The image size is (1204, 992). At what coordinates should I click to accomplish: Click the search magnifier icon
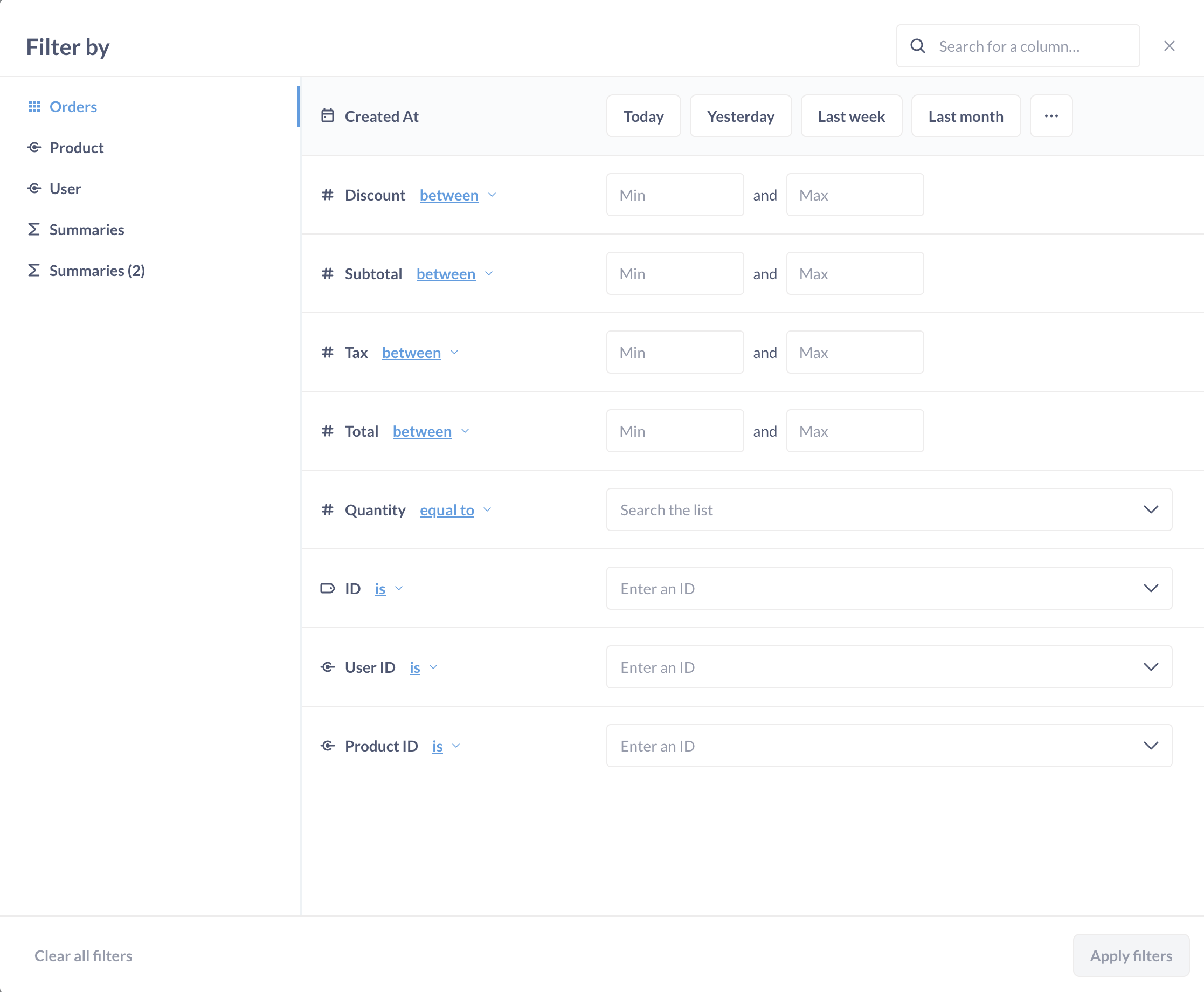click(917, 45)
